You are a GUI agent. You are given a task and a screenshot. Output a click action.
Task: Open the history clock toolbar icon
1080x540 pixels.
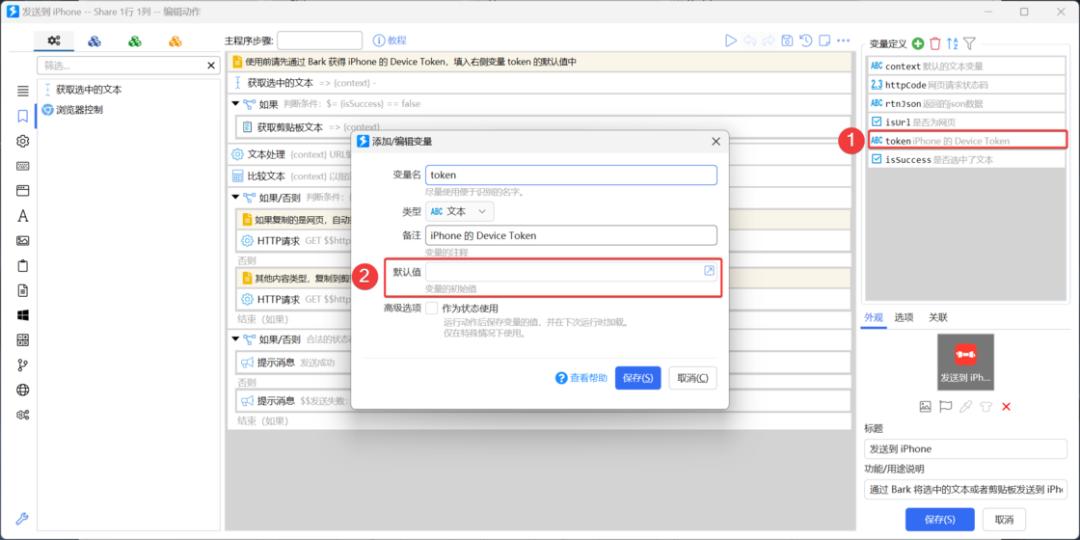tap(806, 41)
